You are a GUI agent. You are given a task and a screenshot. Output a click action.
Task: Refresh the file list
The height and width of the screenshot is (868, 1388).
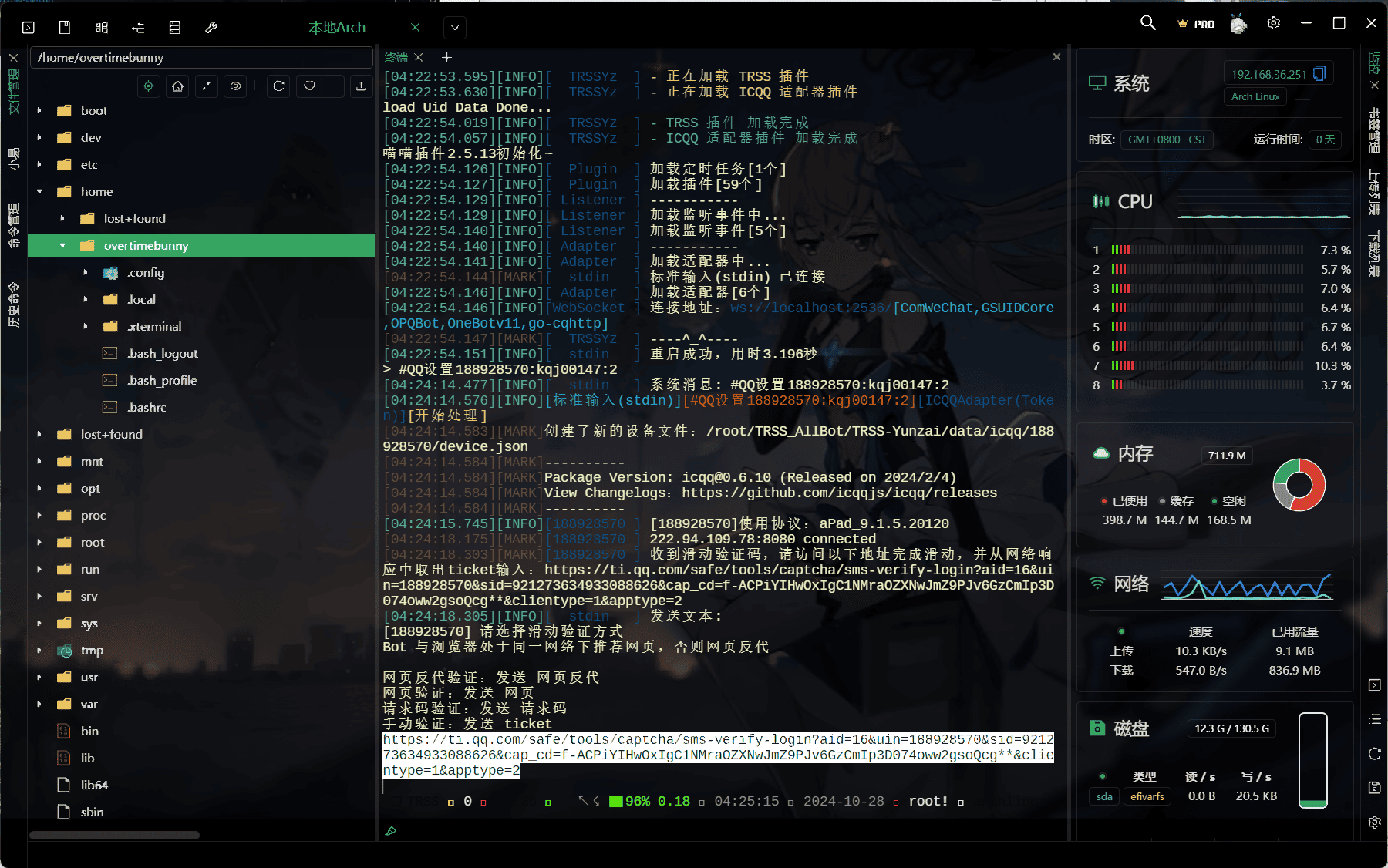(279, 86)
